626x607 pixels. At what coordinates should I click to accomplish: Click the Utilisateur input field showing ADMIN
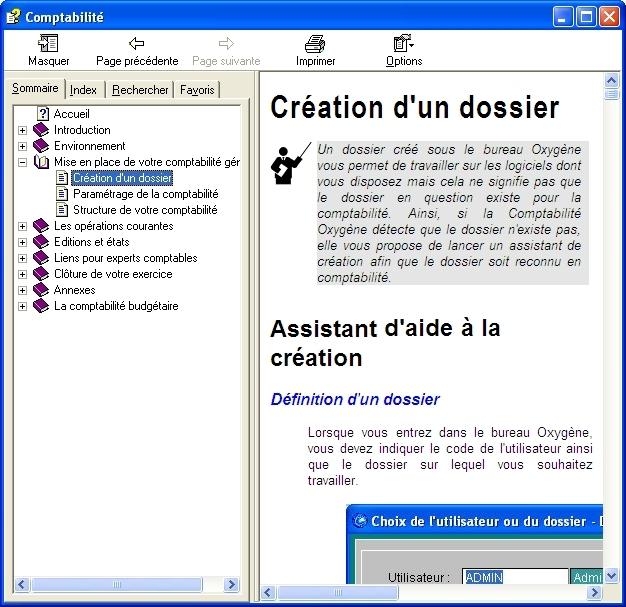pyautogui.click(x=515, y=577)
